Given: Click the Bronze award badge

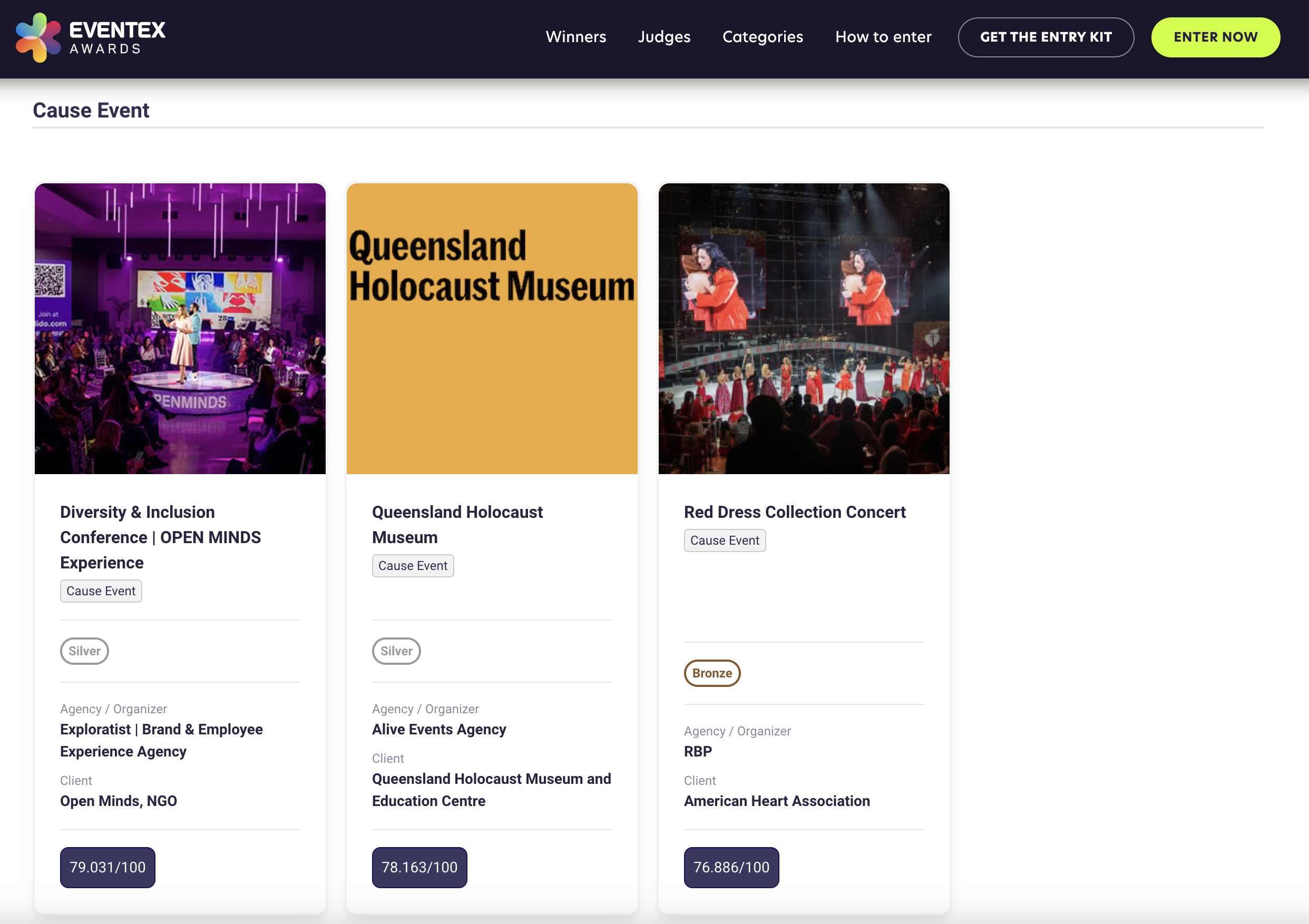Looking at the screenshot, I should tap(711, 673).
